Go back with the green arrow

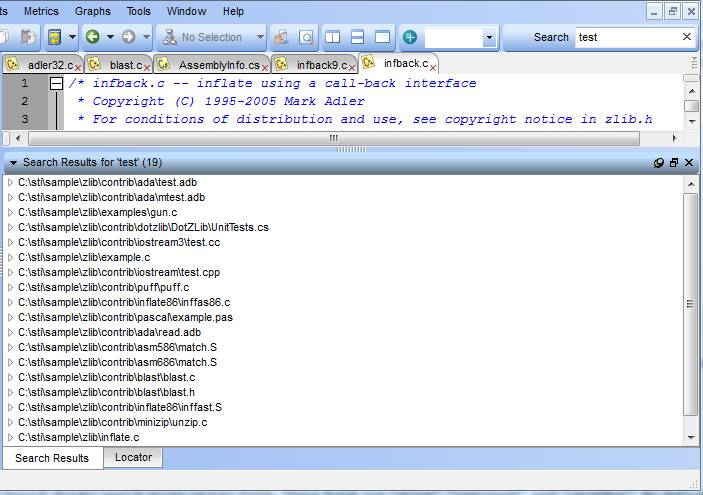93,37
